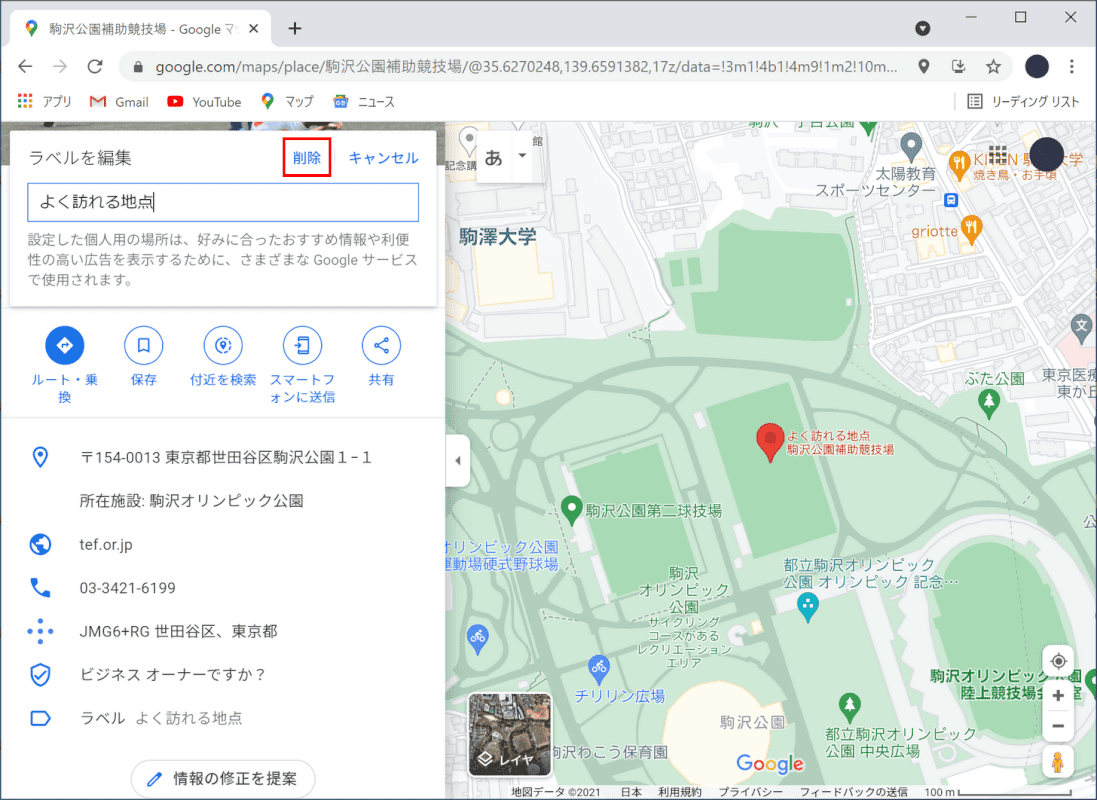1097x800 pixels.
Task: Click the browser forward arrow
Action: pyautogui.click(x=60, y=66)
